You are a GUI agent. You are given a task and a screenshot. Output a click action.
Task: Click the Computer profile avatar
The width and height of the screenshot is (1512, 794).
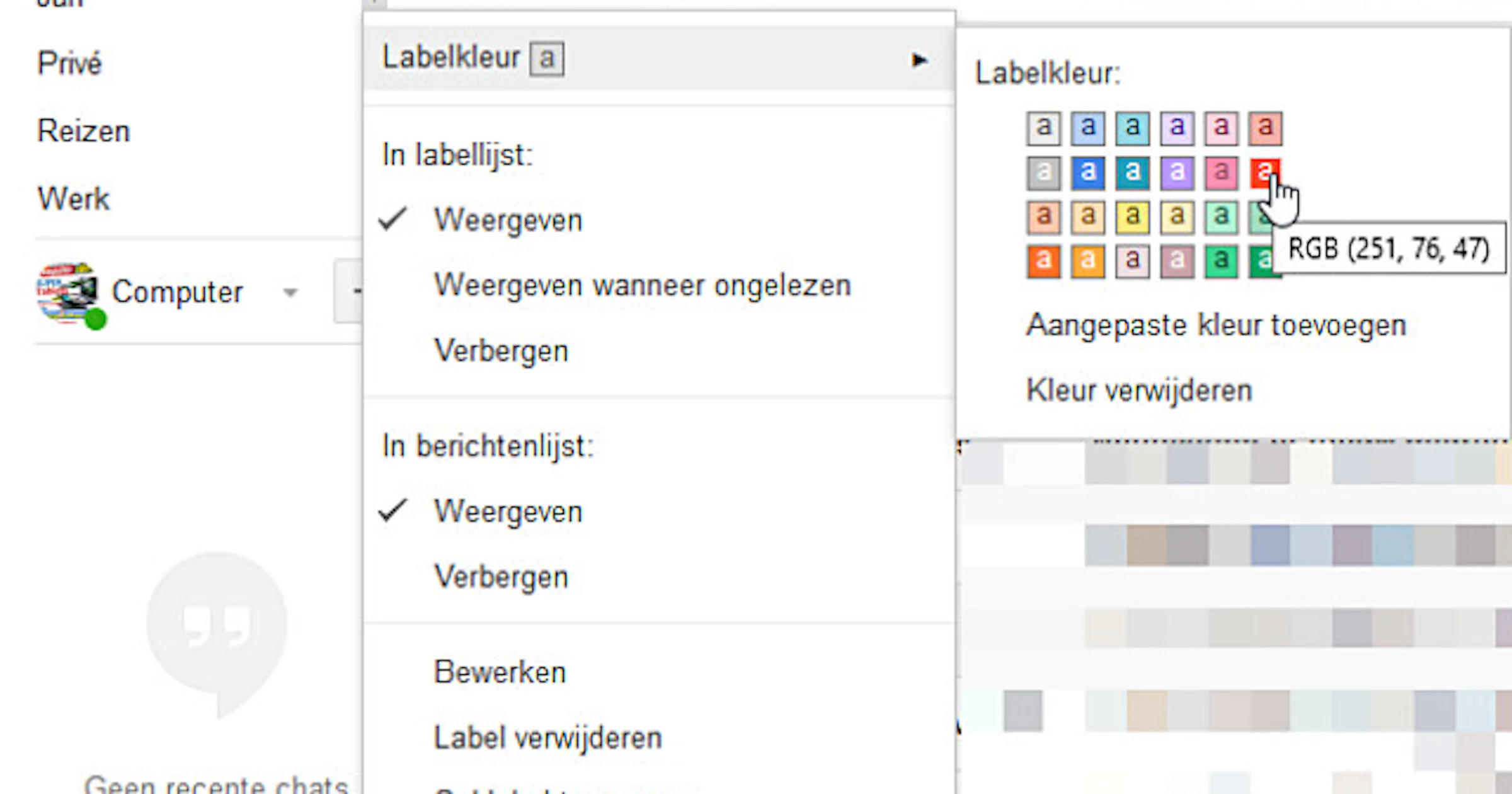click(x=68, y=292)
